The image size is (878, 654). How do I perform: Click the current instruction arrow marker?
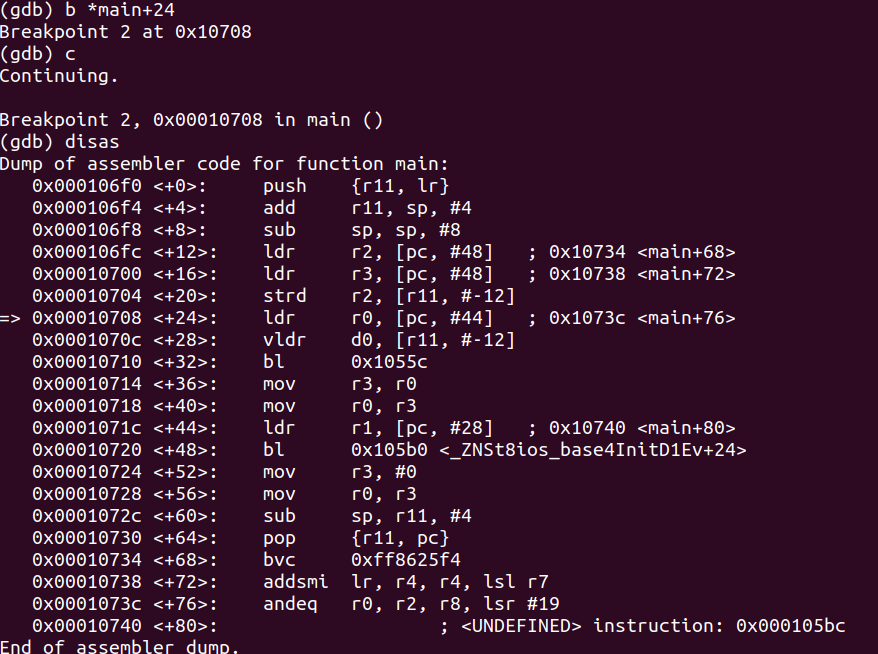click(x=10, y=318)
